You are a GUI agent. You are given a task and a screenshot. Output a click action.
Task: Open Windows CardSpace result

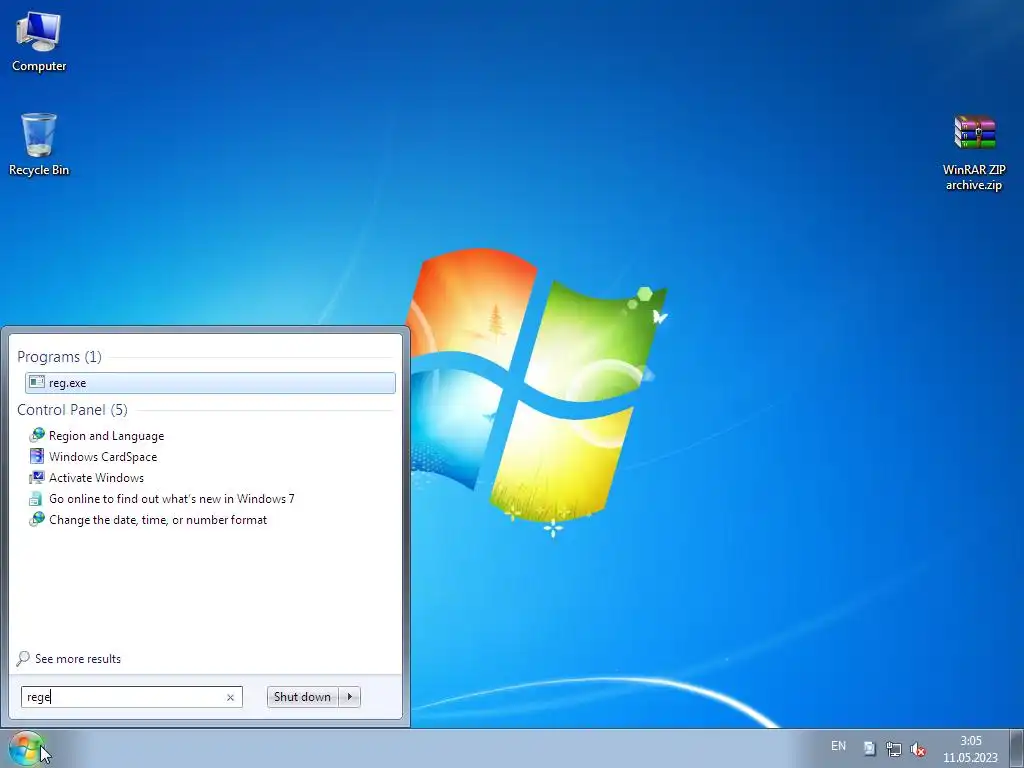click(x=103, y=456)
